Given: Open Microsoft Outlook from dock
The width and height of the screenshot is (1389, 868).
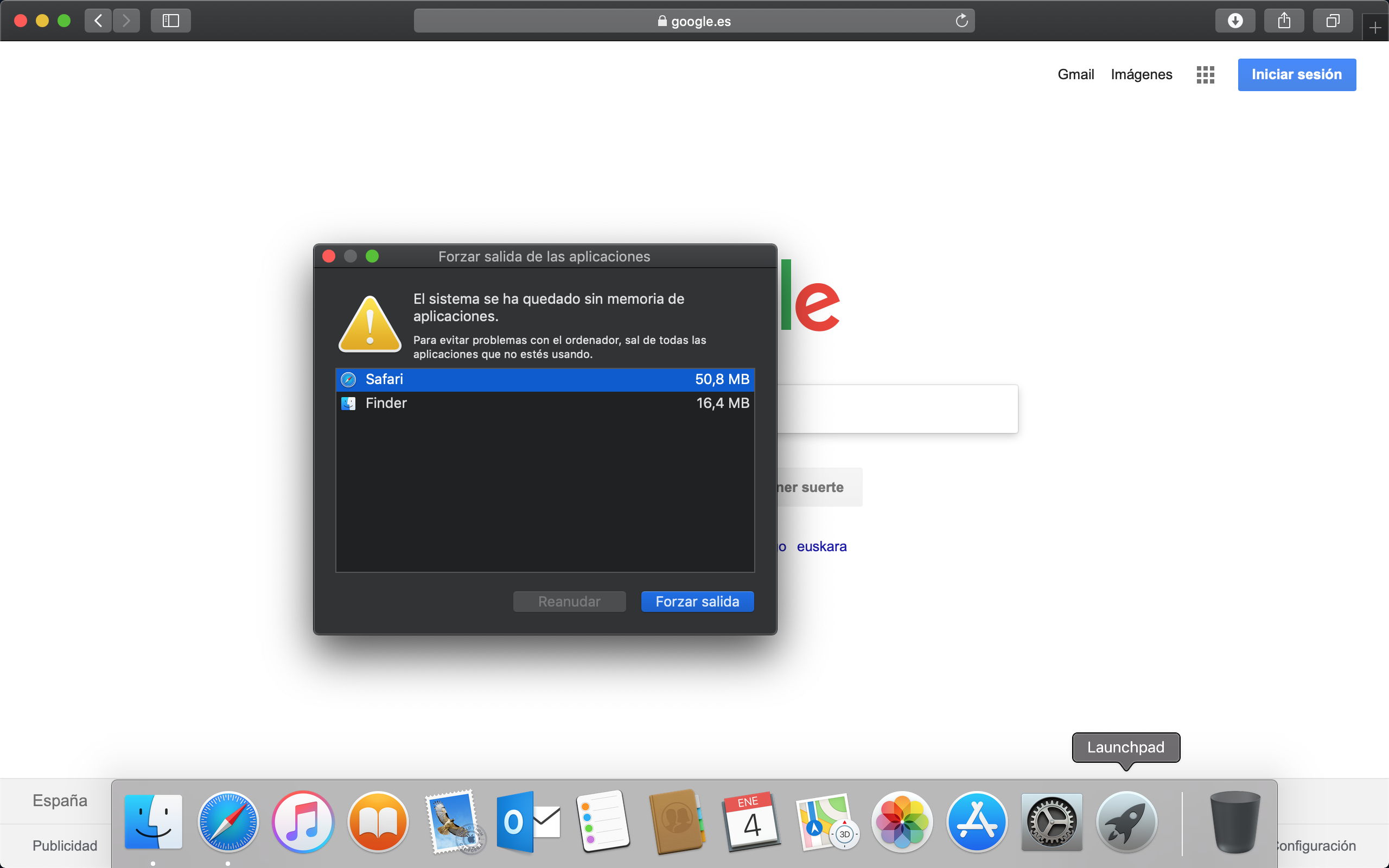Looking at the screenshot, I should (527, 822).
